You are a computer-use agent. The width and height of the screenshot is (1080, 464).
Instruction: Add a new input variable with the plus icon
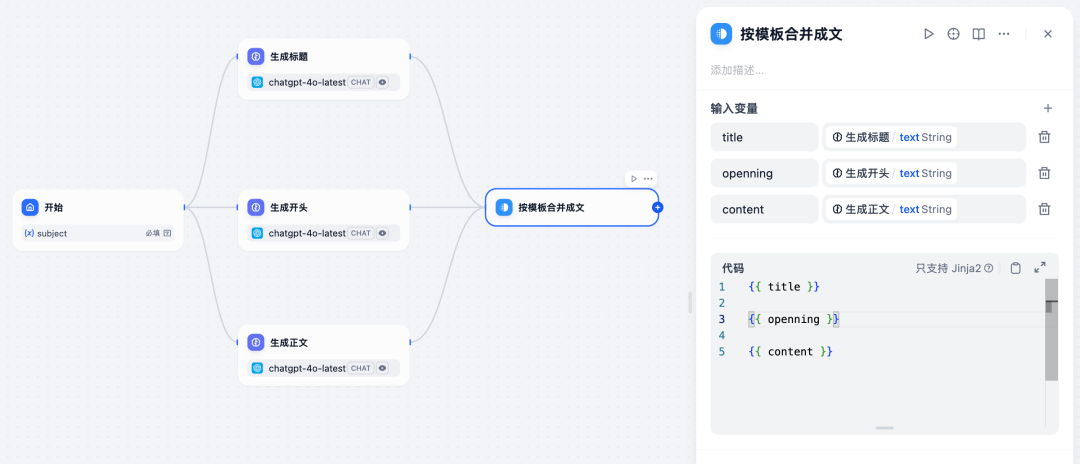point(1048,108)
